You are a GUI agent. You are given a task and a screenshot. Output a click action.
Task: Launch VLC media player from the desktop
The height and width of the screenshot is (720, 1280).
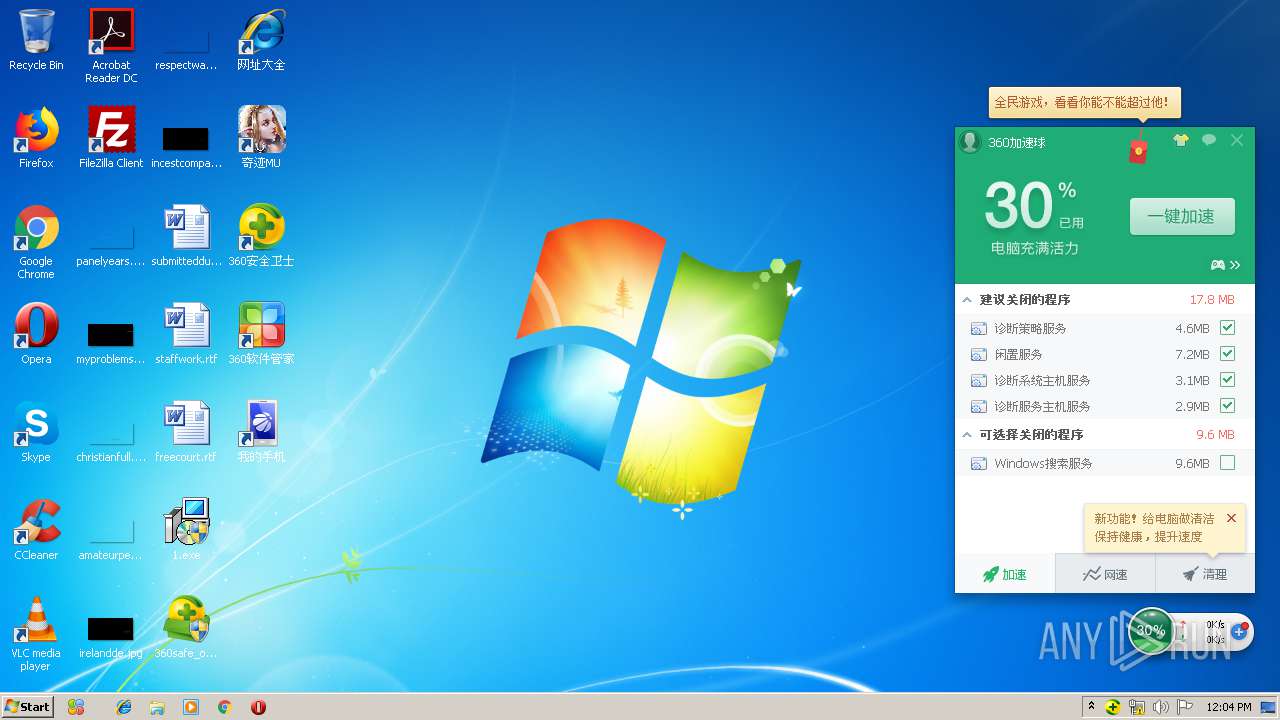coord(36,634)
